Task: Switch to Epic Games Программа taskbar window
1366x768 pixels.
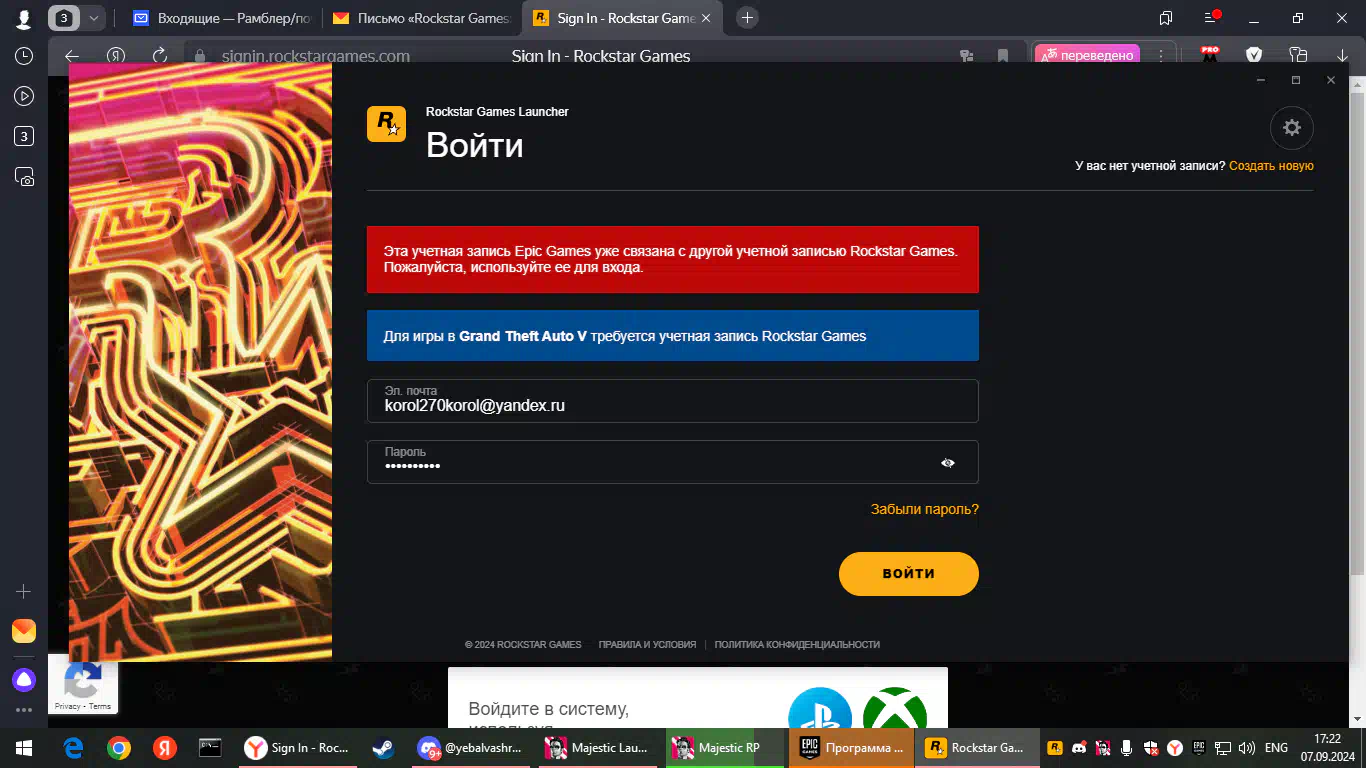Action: (x=852, y=748)
